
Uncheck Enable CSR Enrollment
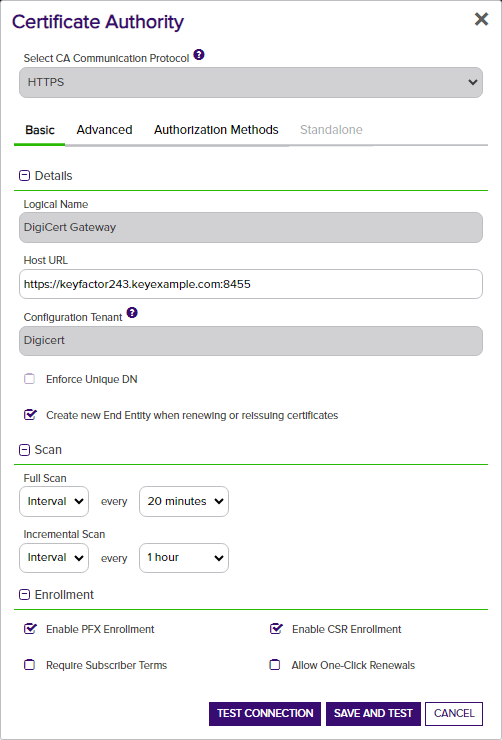[x=276, y=629]
